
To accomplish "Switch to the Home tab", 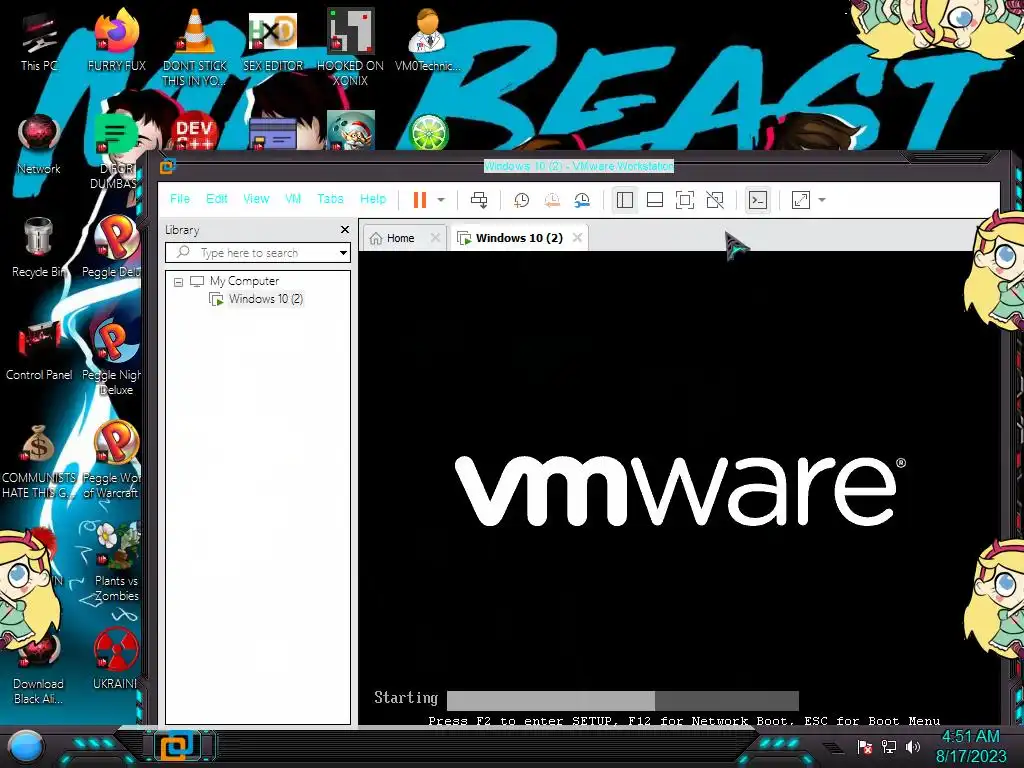I will [x=400, y=238].
